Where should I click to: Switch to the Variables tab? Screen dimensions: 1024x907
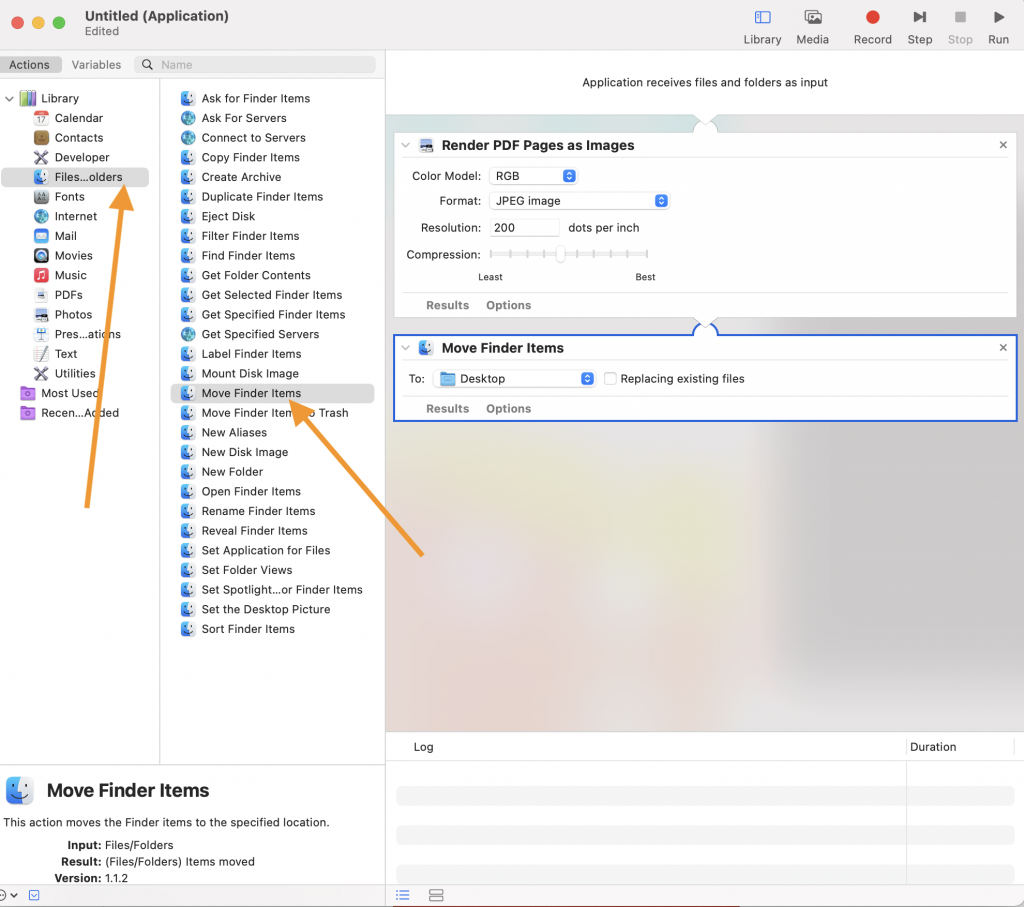coord(96,65)
